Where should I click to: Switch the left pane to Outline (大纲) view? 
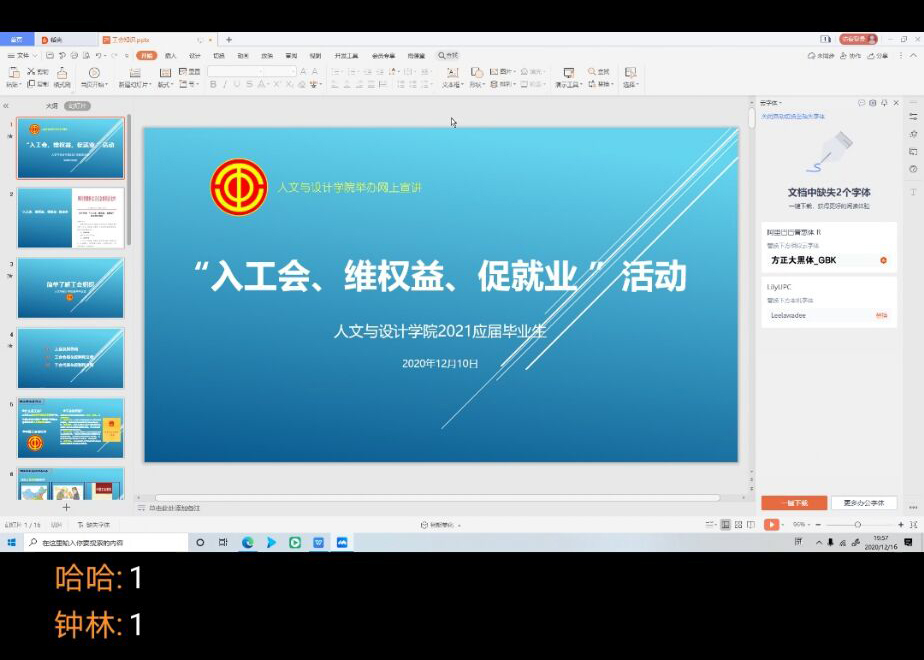pos(52,106)
